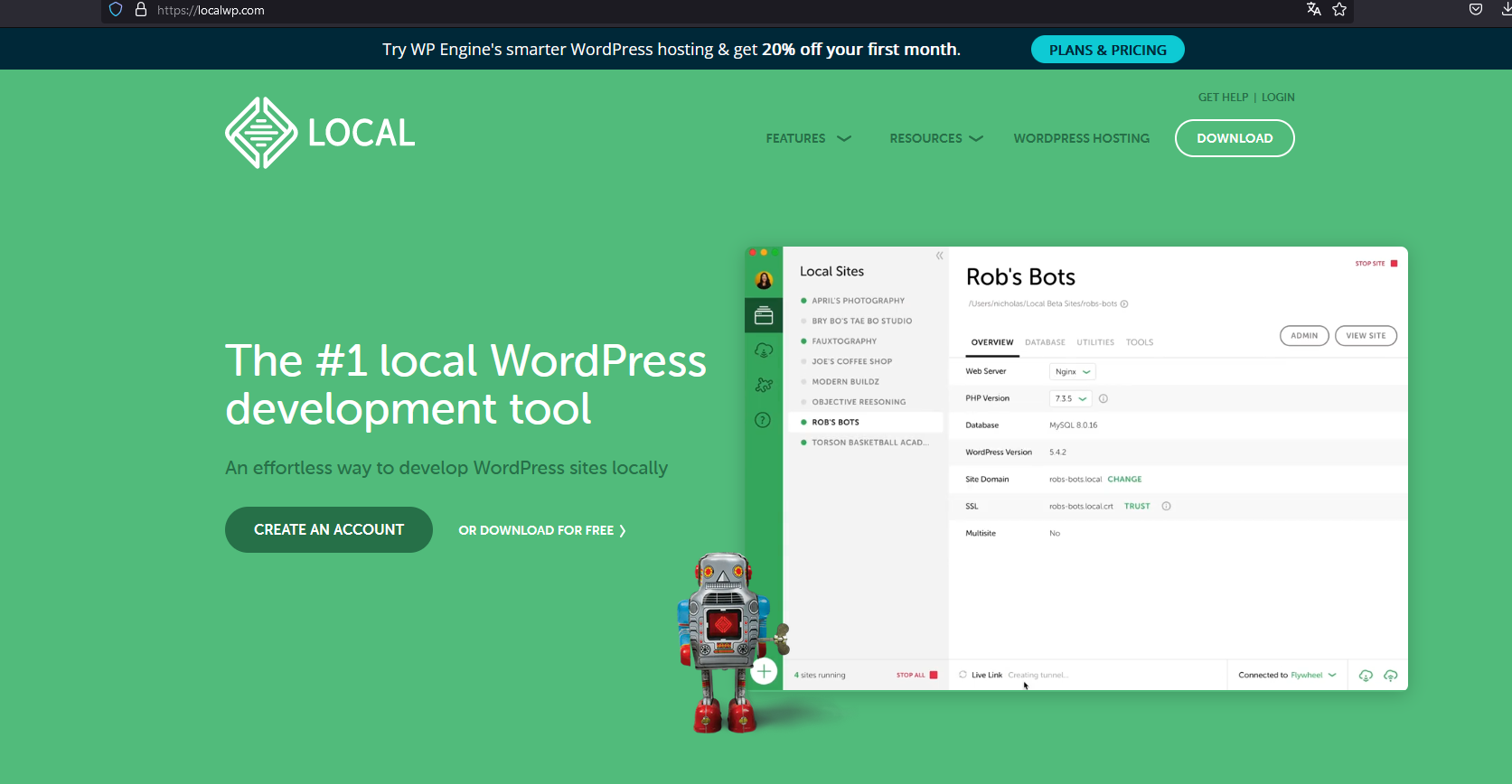
Task: Open the Login link
Action: (1278, 98)
